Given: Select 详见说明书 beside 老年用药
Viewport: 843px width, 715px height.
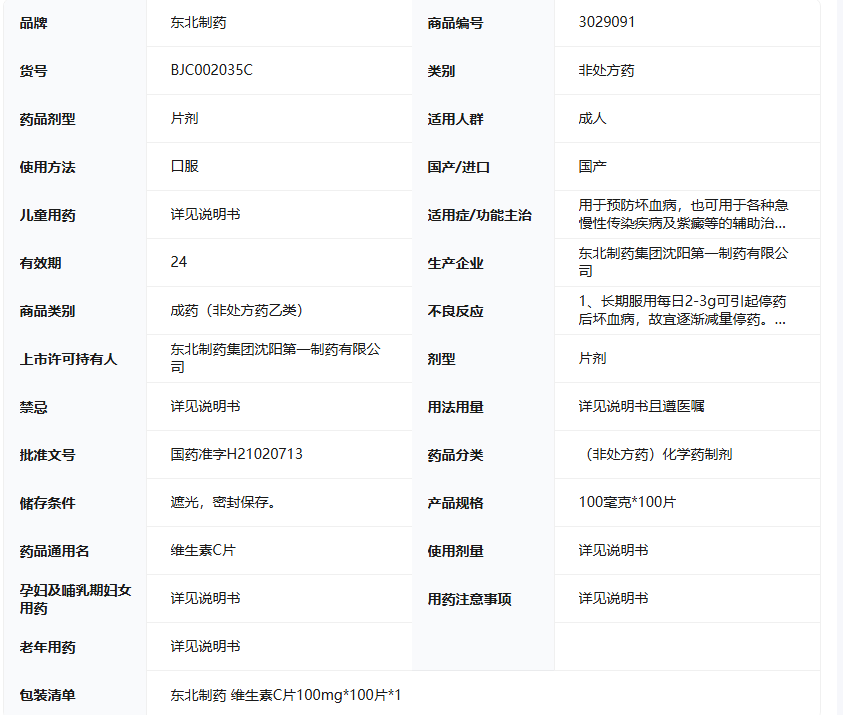Looking at the screenshot, I should pyautogui.click(x=205, y=646).
